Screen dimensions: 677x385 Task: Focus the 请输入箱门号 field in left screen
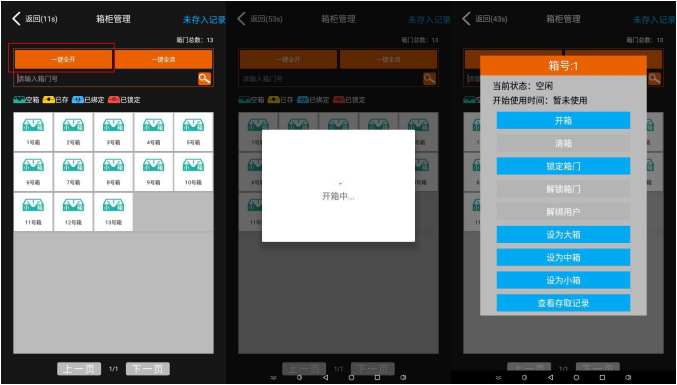[x=106, y=79]
